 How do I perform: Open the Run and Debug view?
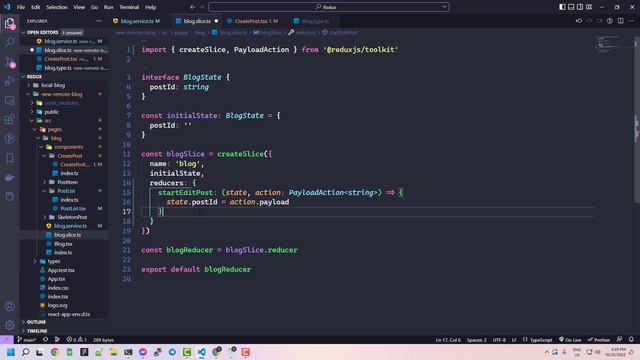coord(9,81)
